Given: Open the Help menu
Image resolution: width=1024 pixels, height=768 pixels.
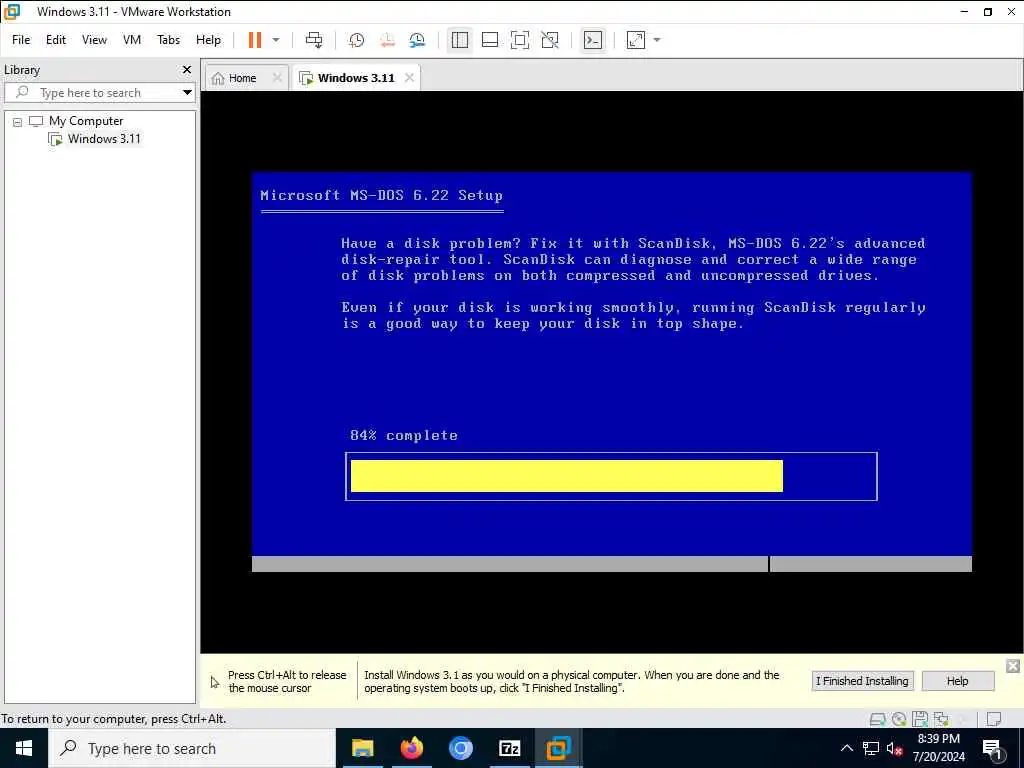Looking at the screenshot, I should click(x=208, y=40).
